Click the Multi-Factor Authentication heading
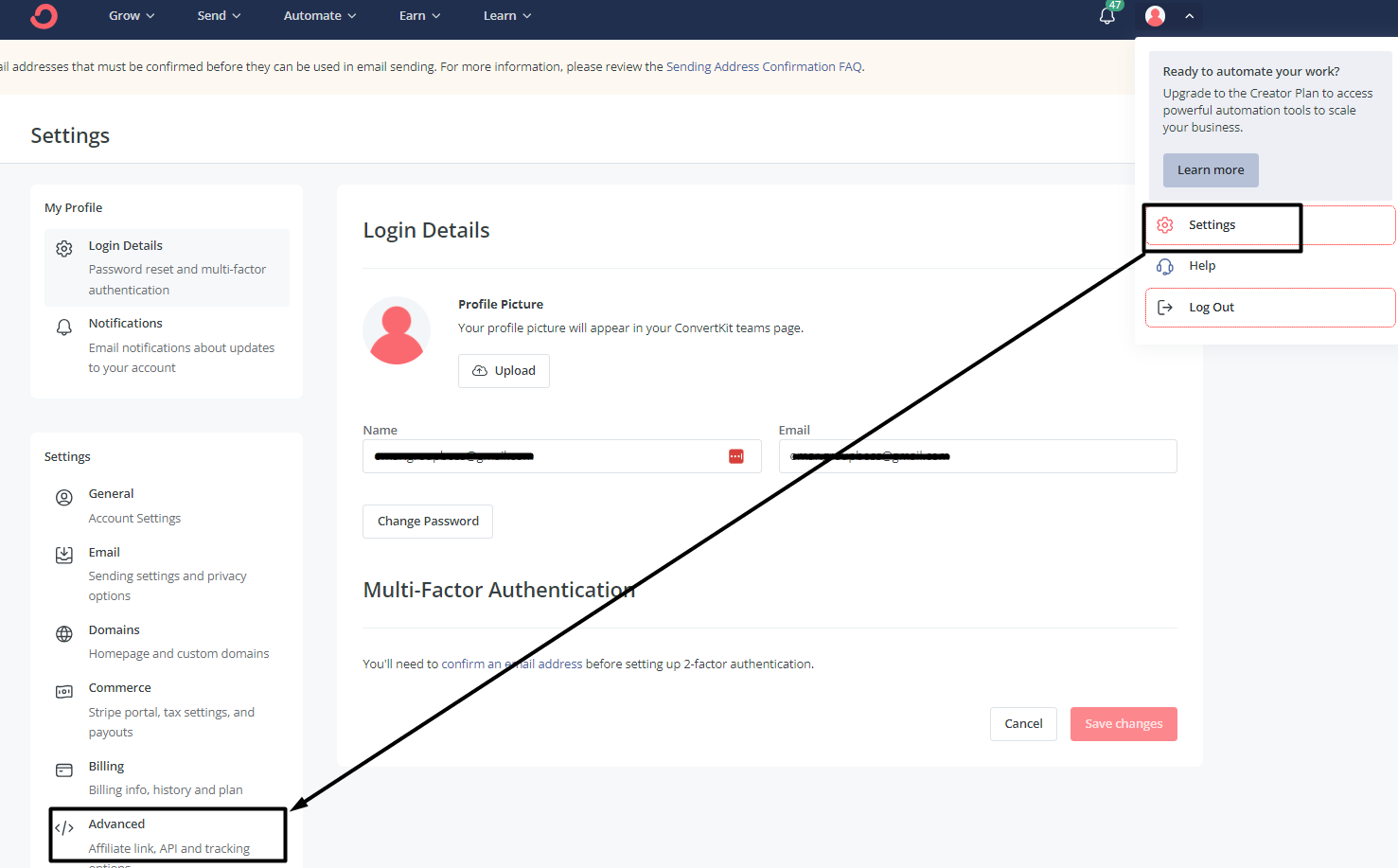Image resolution: width=1398 pixels, height=868 pixels. 499,591
